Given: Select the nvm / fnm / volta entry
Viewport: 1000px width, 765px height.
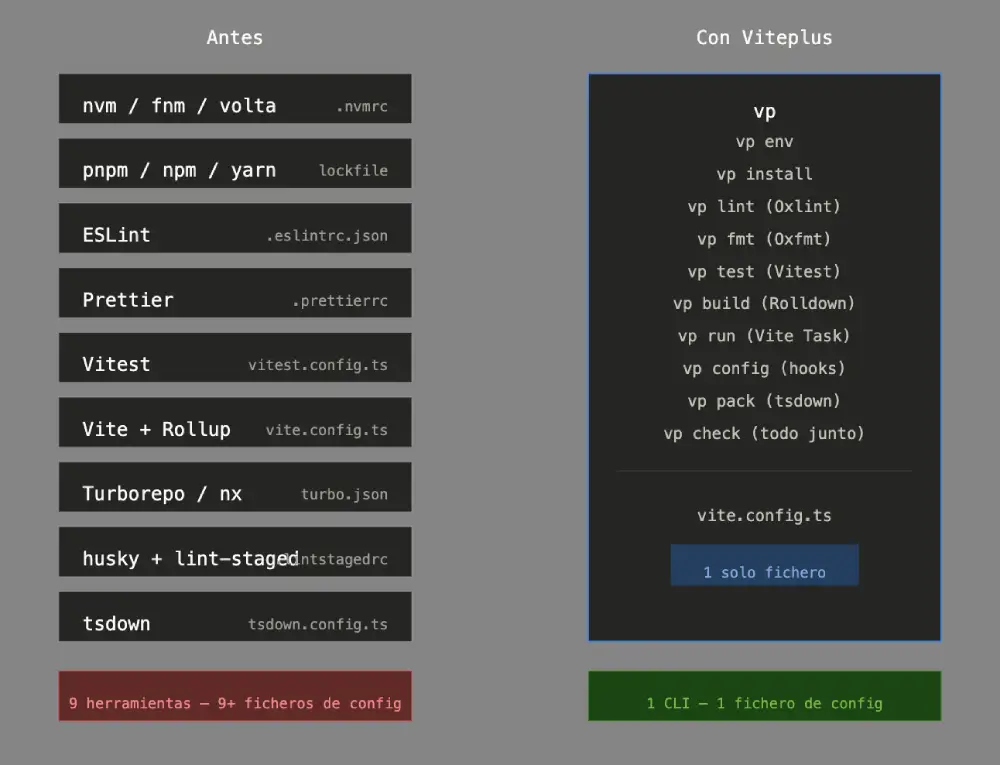Looking at the screenshot, I should [x=234, y=99].
